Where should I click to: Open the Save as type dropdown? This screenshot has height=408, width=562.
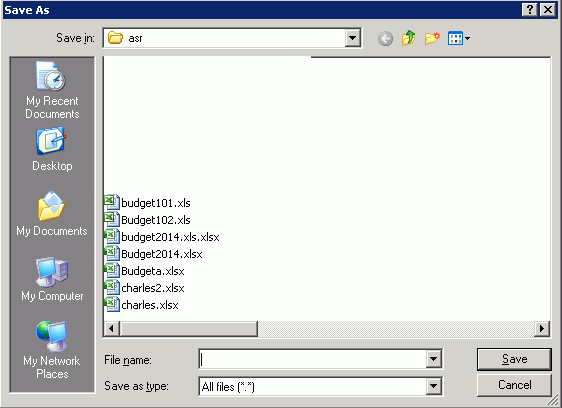(433, 386)
